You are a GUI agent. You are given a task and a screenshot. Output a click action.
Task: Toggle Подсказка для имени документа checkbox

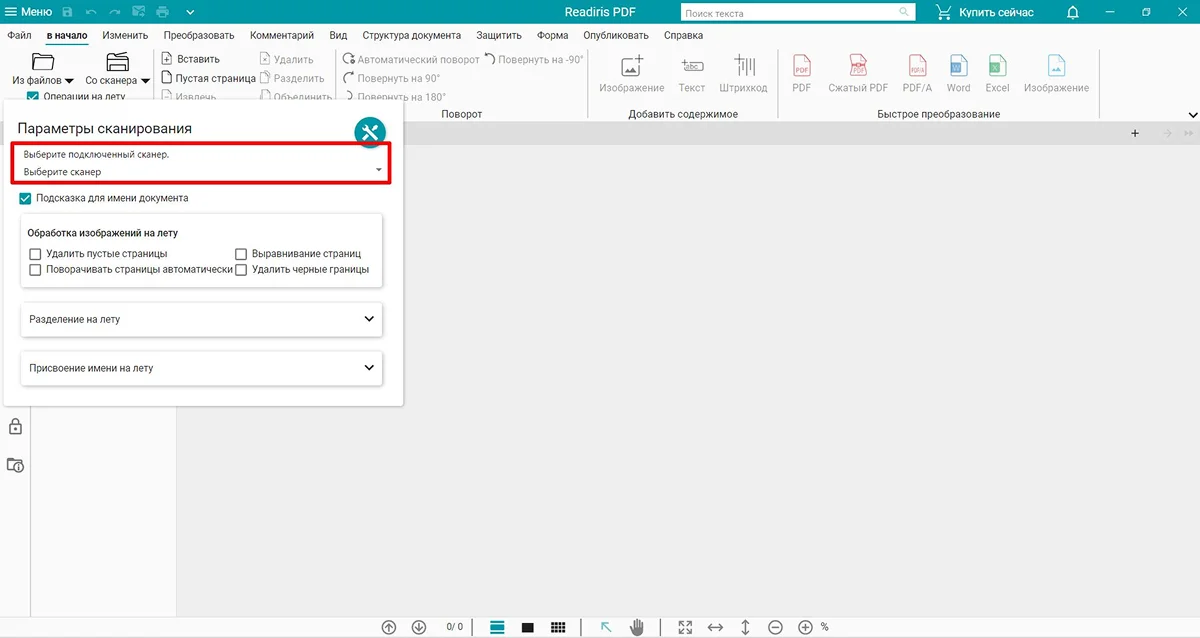[x=26, y=198]
